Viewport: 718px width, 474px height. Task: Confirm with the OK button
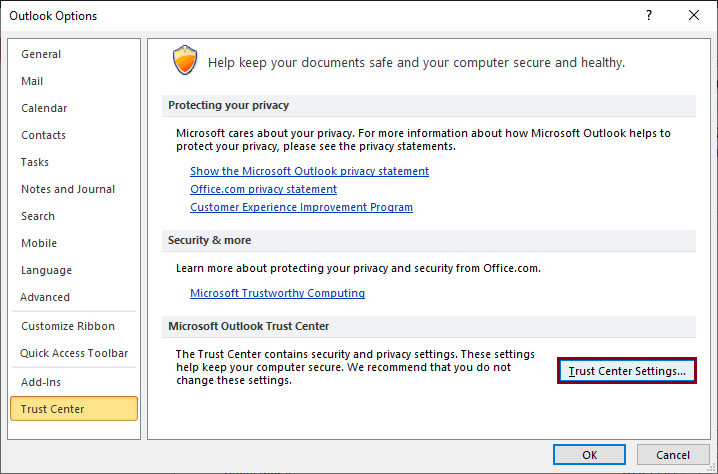click(x=589, y=455)
